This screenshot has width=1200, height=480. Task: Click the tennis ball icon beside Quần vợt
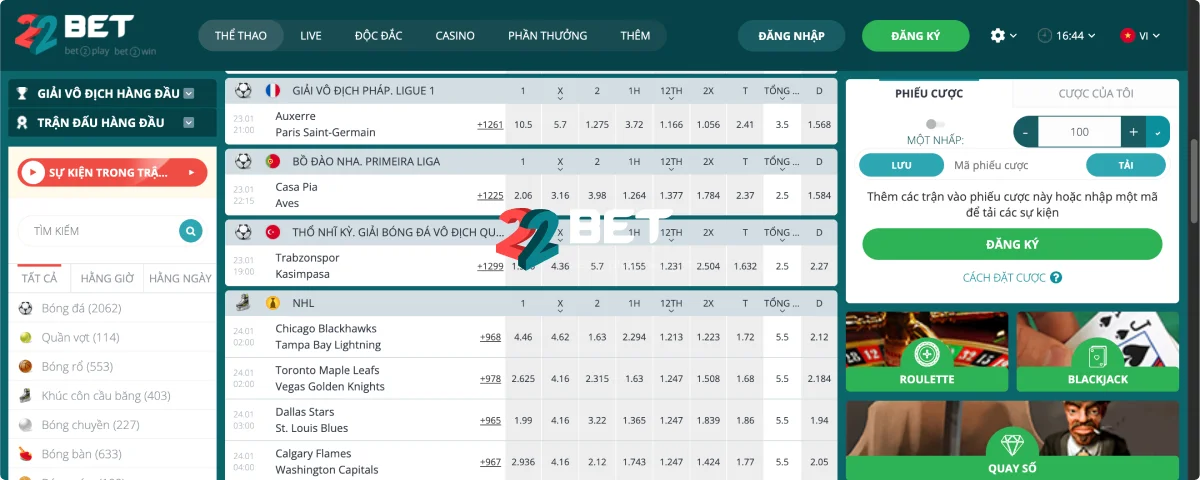(25, 337)
